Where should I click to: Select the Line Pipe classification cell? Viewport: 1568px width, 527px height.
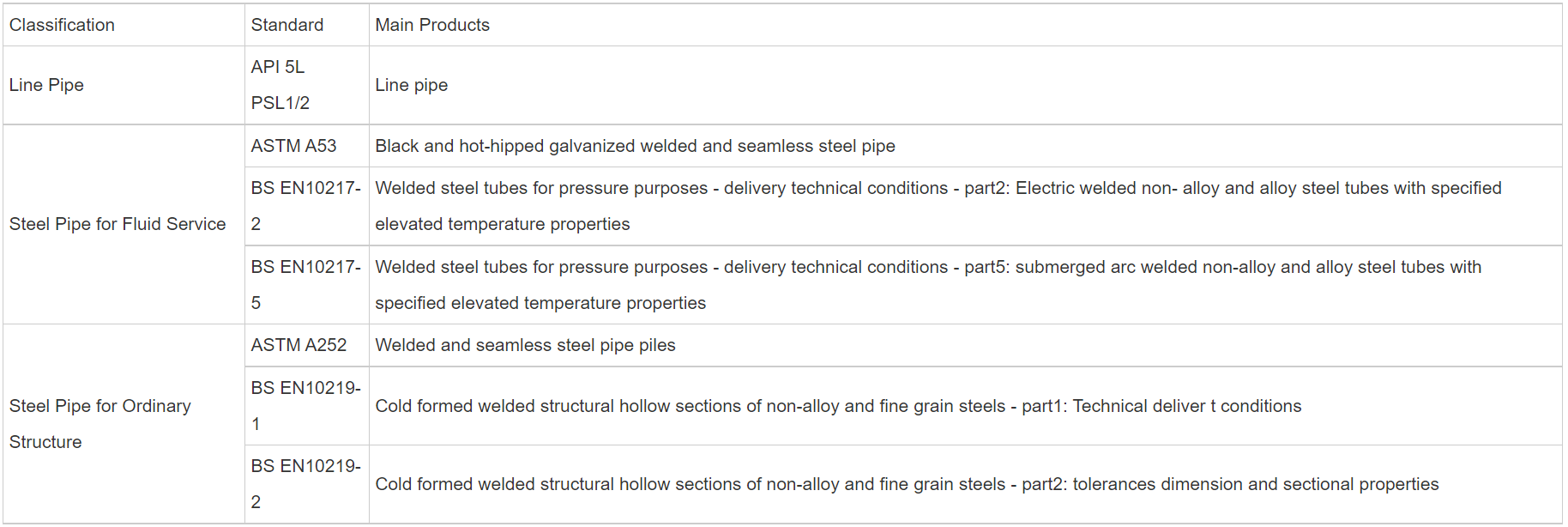click(x=47, y=85)
